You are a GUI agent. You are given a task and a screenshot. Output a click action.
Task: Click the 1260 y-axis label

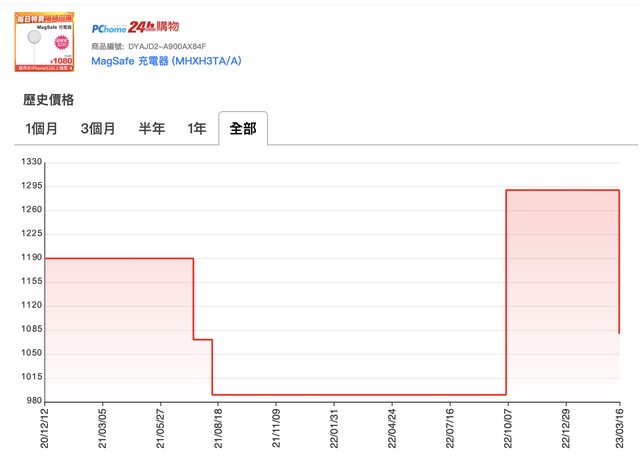click(31, 209)
